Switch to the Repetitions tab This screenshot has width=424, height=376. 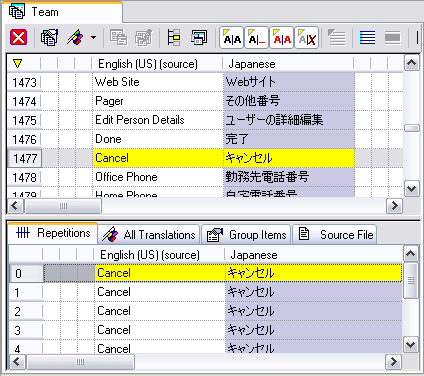click(x=53, y=233)
